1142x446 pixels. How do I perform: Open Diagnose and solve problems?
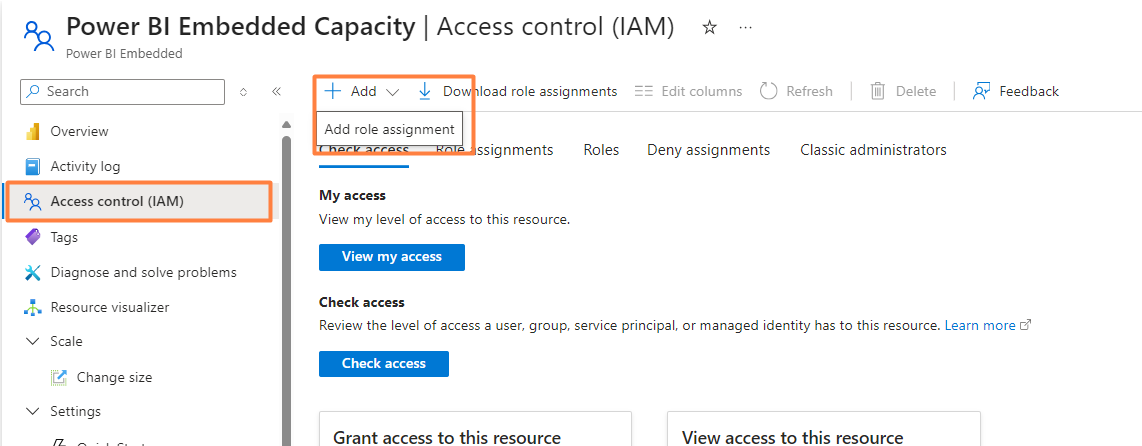click(143, 272)
